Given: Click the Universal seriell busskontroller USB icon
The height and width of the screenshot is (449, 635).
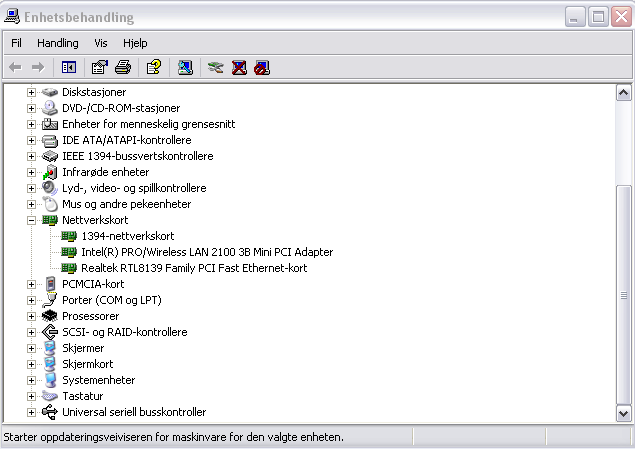Looking at the screenshot, I should [50, 412].
